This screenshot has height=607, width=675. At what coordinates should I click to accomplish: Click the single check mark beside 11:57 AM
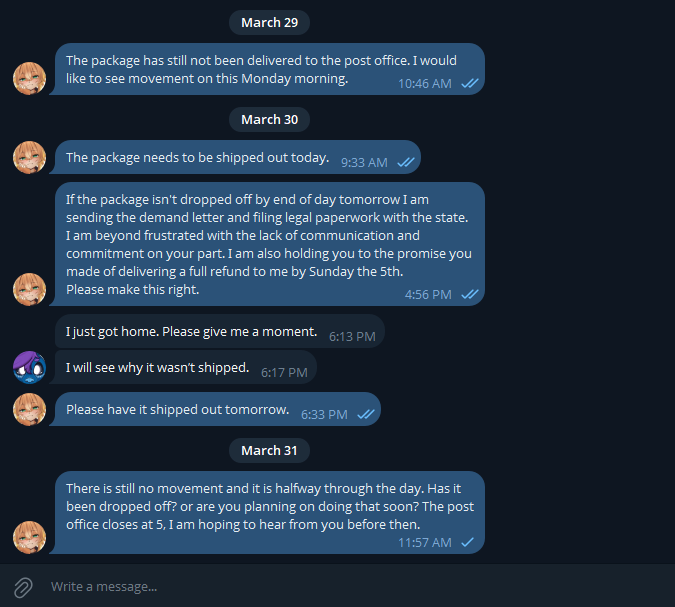click(x=467, y=543)
